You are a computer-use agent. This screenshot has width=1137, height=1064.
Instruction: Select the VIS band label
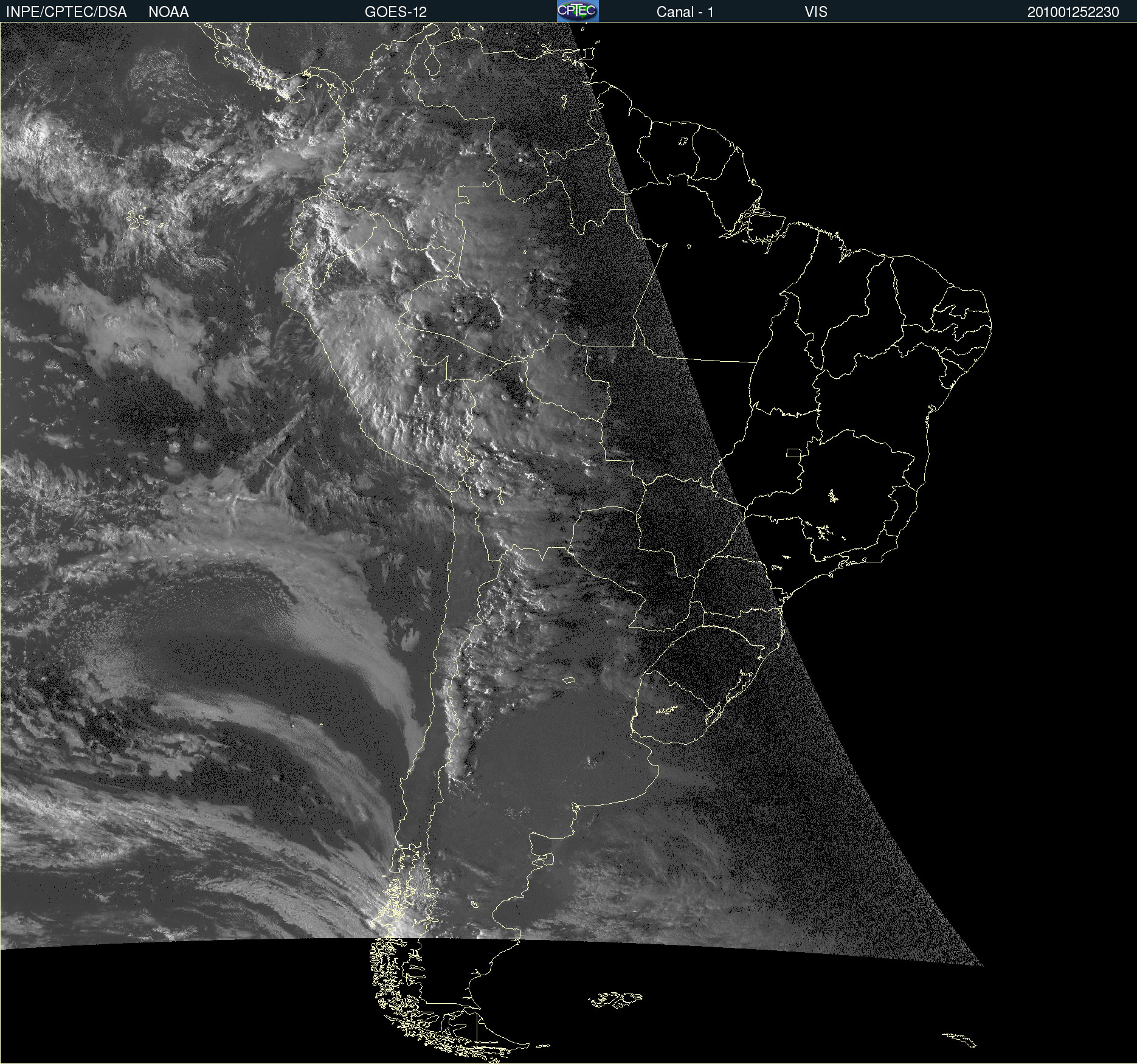pyautogui.click(x=816, y=12)
